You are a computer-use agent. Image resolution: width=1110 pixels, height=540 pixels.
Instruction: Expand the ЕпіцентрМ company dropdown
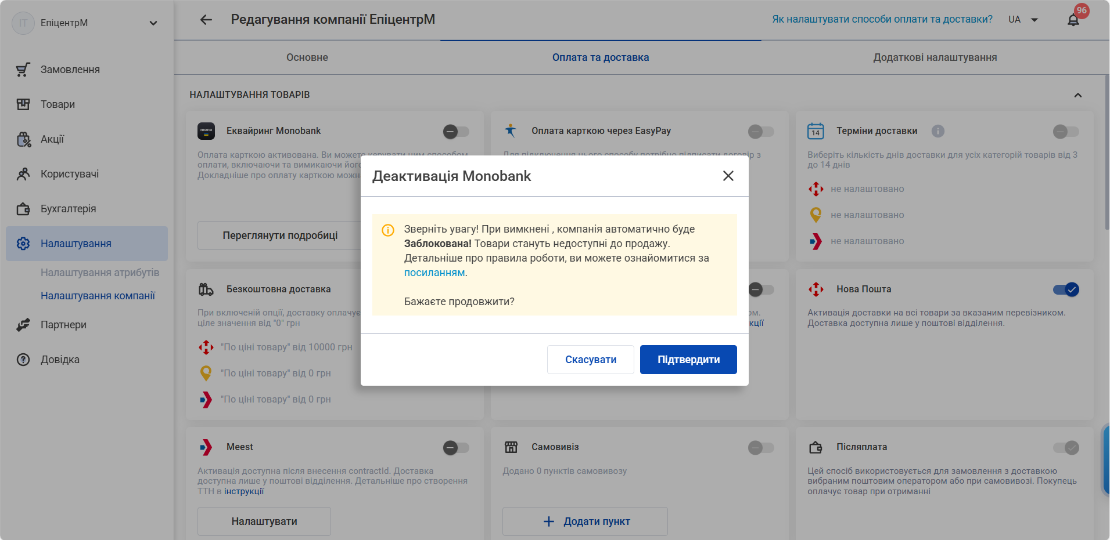coord(154,23)
